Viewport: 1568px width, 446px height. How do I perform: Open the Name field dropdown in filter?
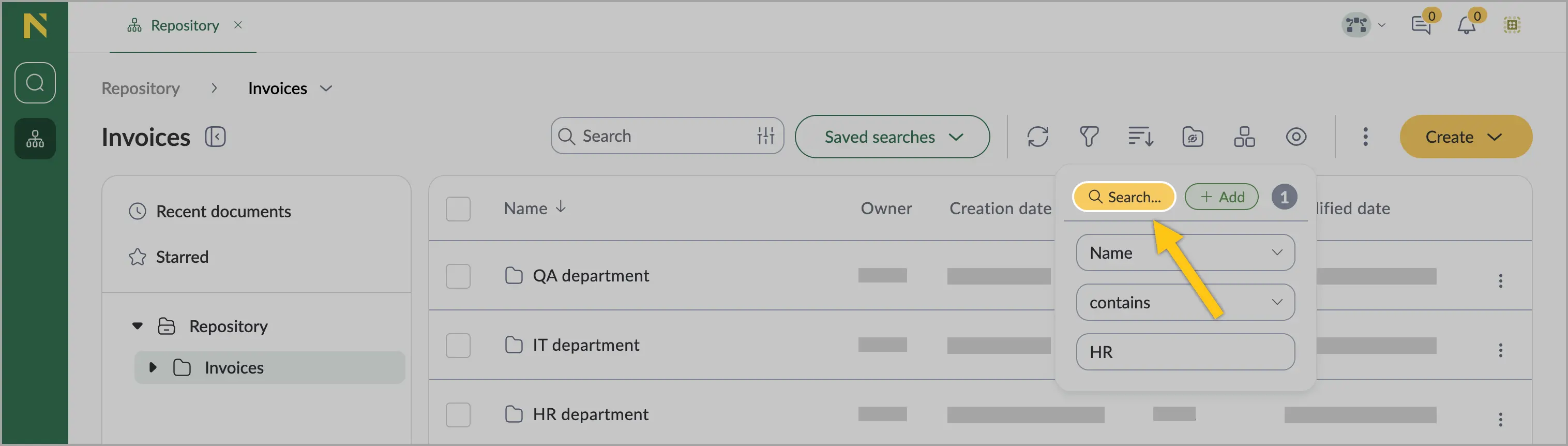point(1185,253)
